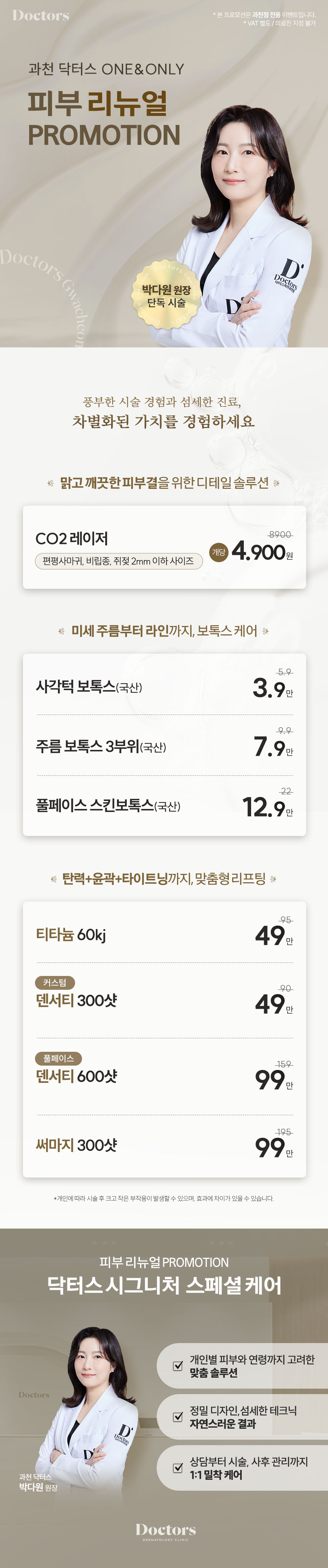Tick the 자연스러운 결과 checkbox

pyautogui.click(x=178, y=1416)
